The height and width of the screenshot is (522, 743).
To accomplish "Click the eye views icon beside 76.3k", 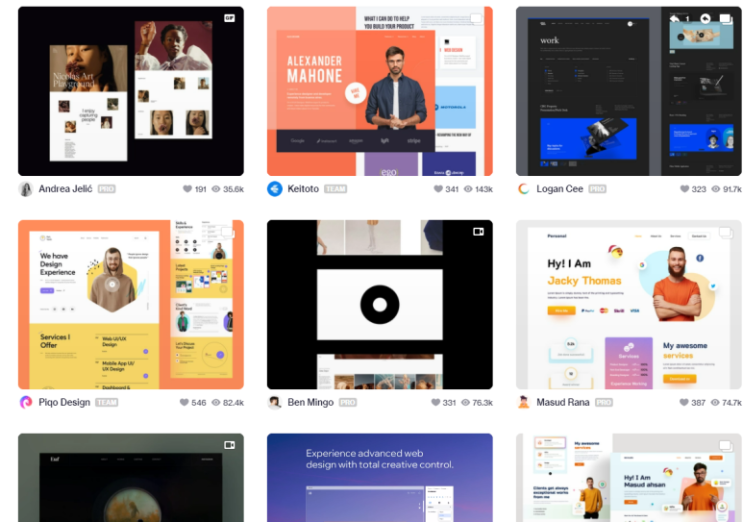I will point(466,403).
